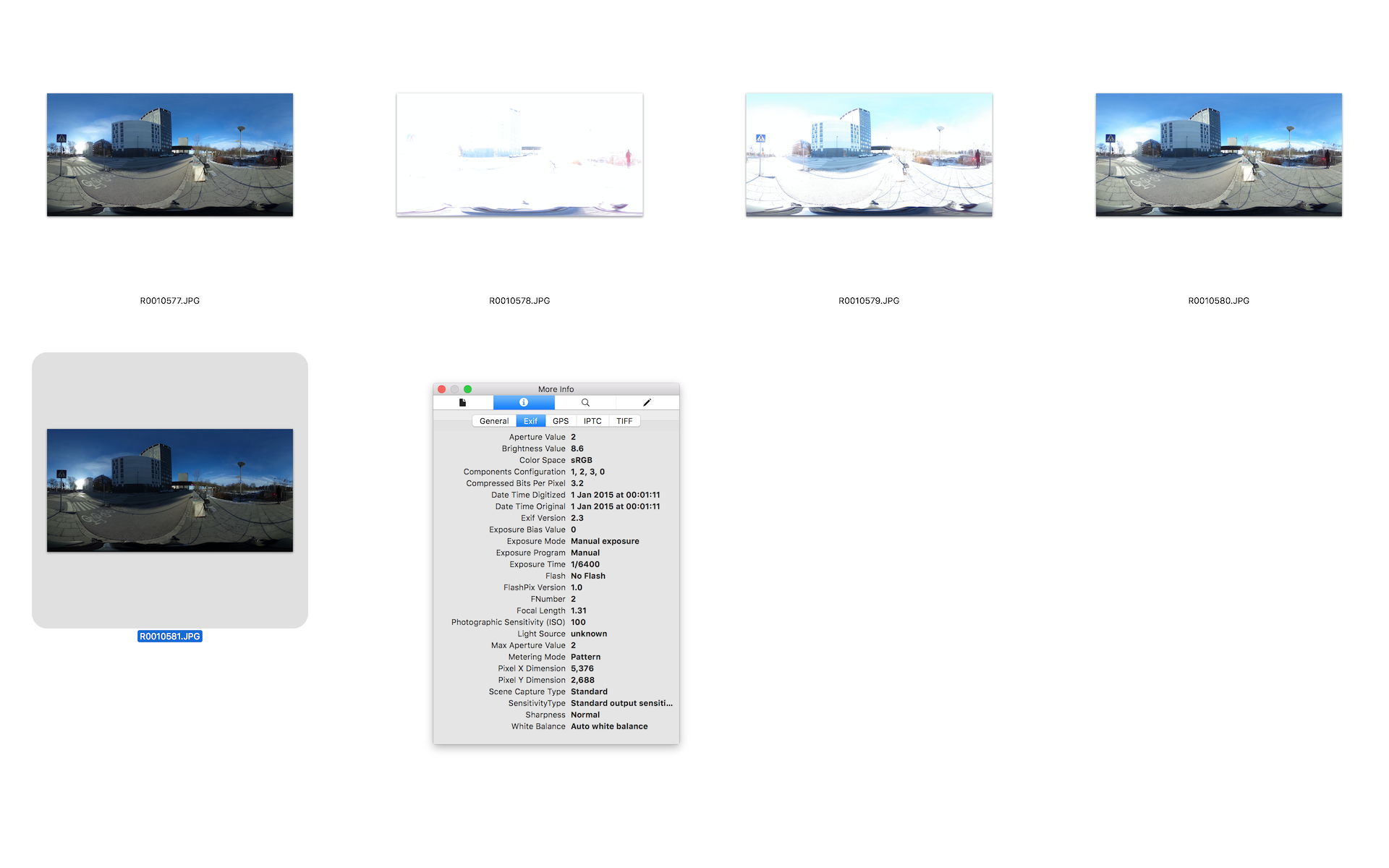Switch to the General tab
1389x868 pixels.
pos(494,421)
